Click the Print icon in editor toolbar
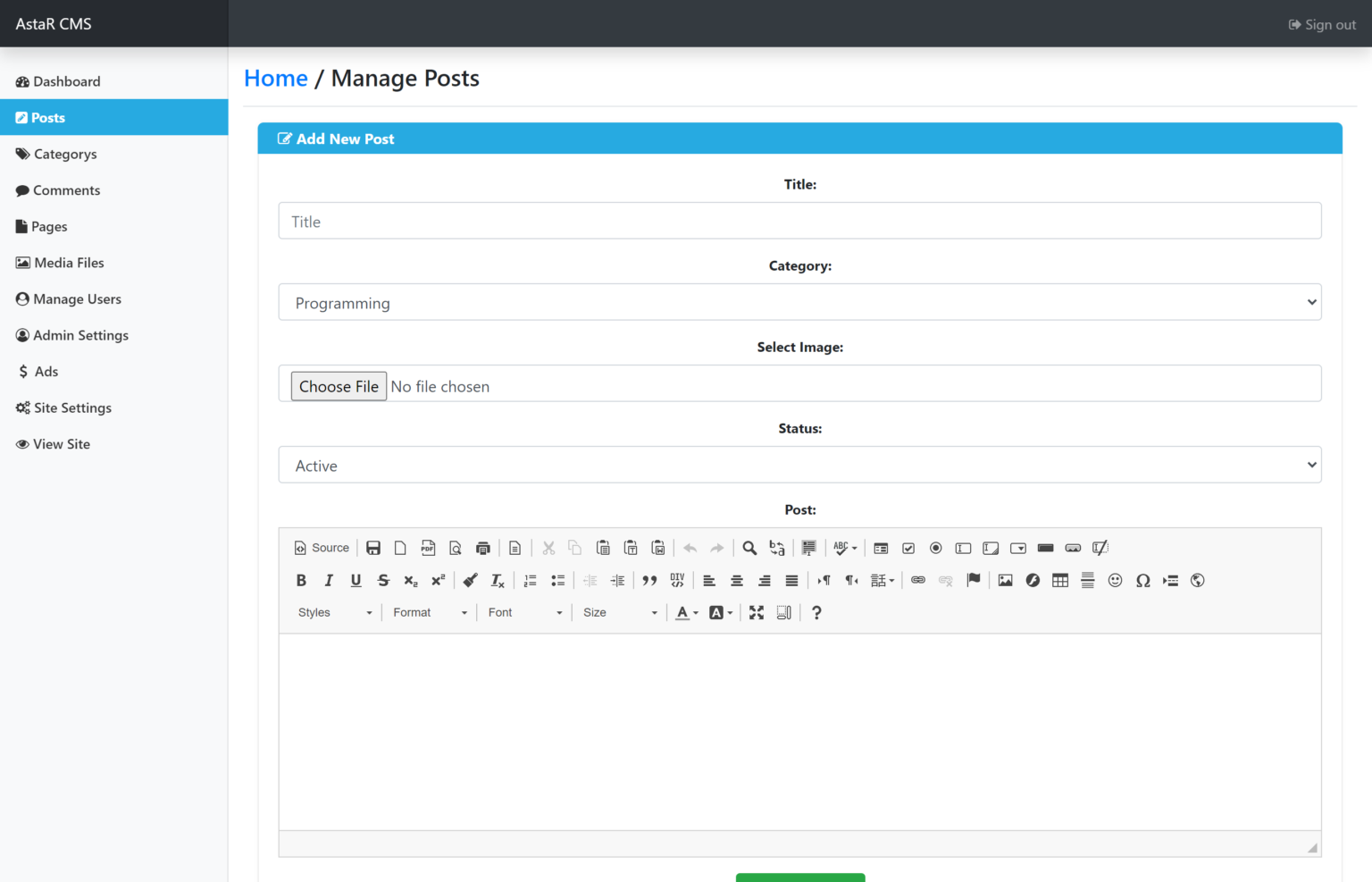The image size is (1372, 882). [483, 548]
